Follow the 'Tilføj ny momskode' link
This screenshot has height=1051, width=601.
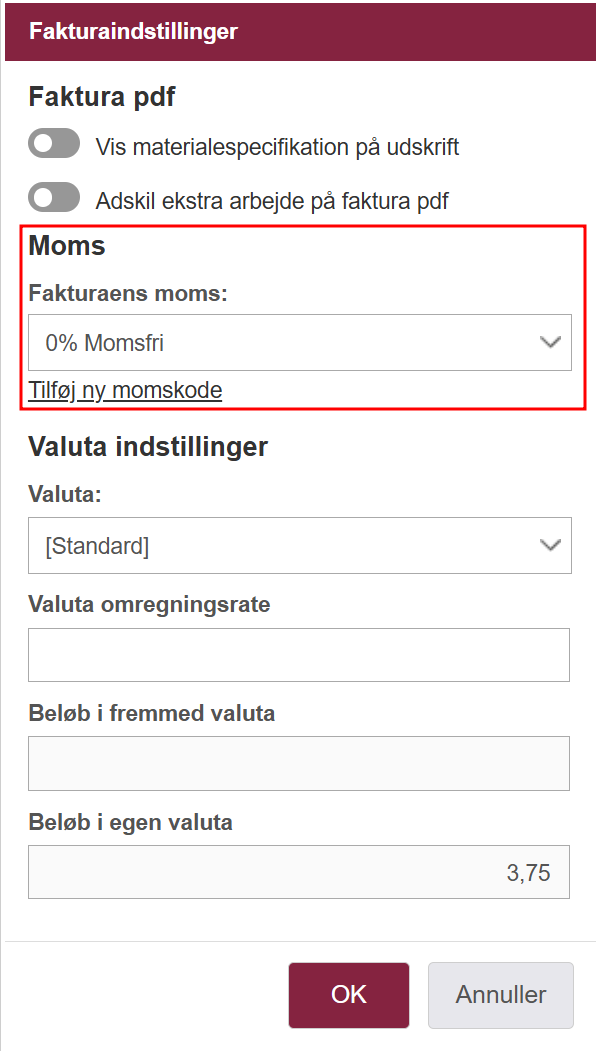tap(125, 390)
